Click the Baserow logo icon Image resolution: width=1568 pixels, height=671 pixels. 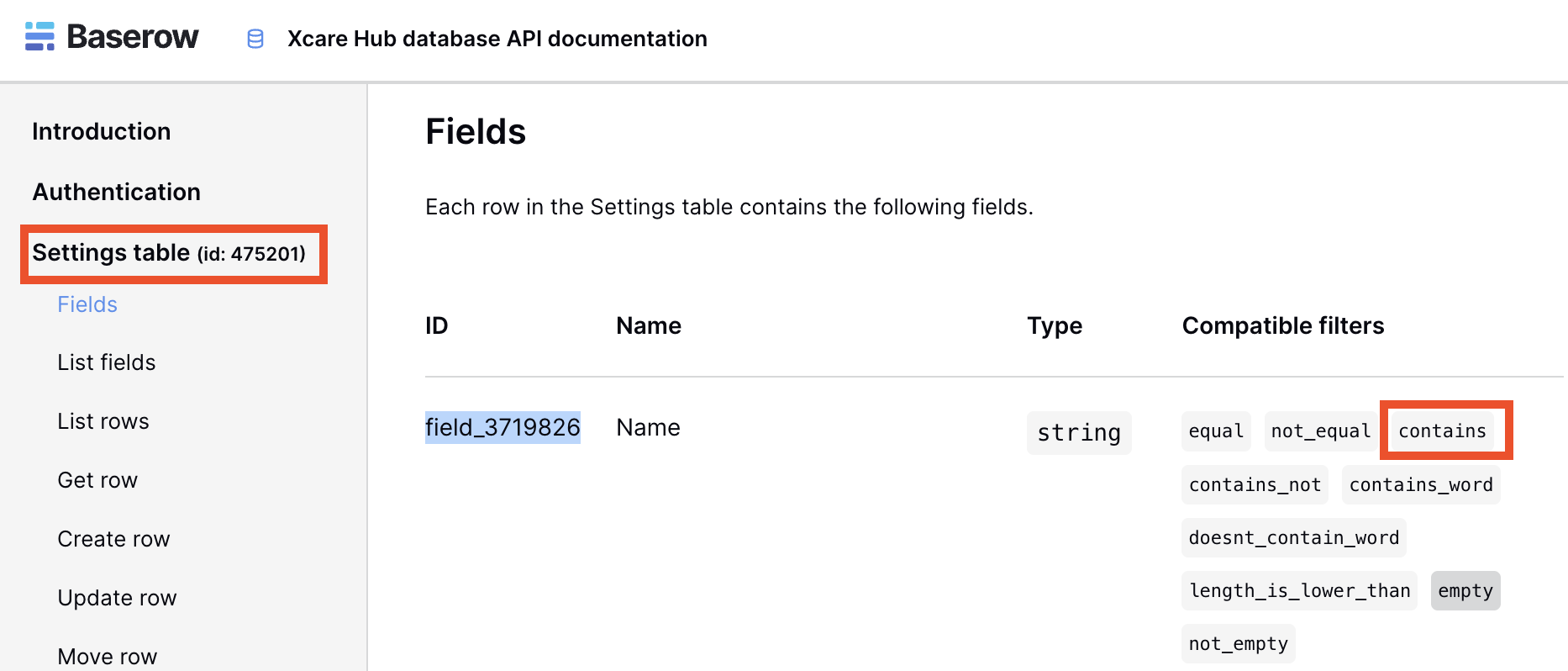click(39, 37)
